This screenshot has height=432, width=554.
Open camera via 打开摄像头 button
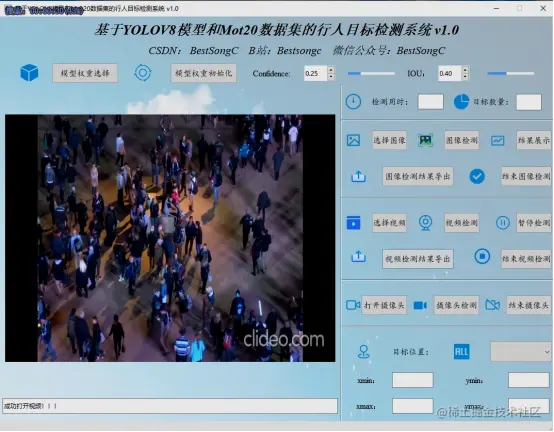coord(384,305)
